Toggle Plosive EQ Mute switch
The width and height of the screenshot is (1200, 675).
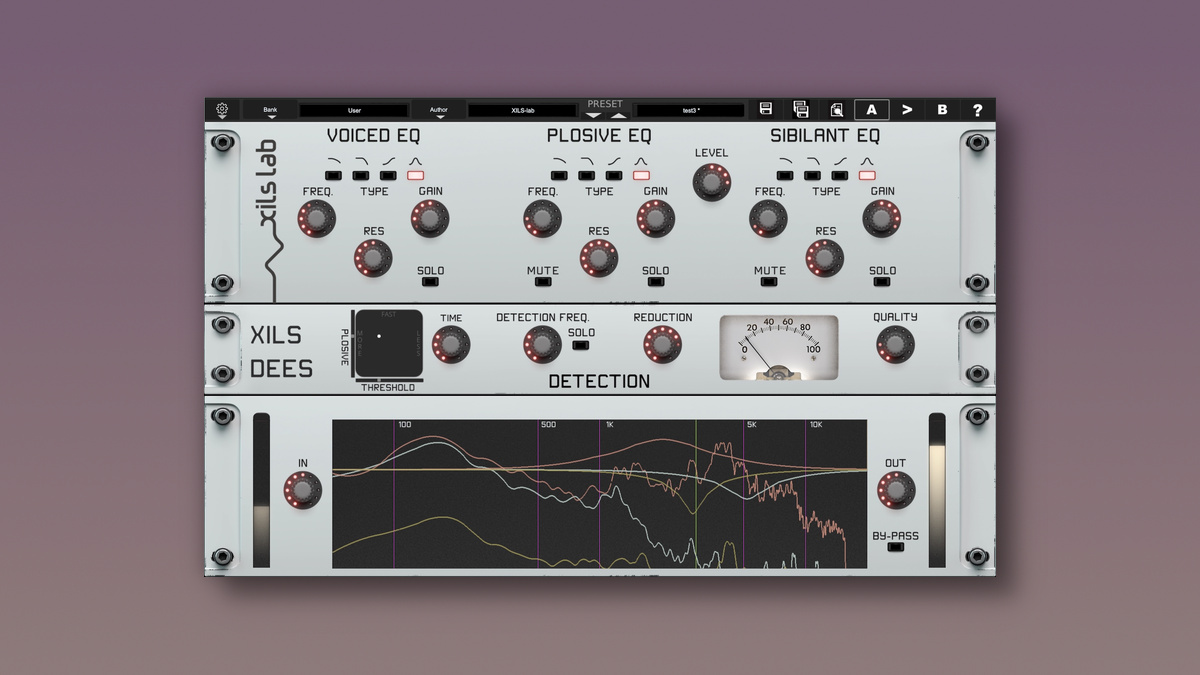click(542, 282)
